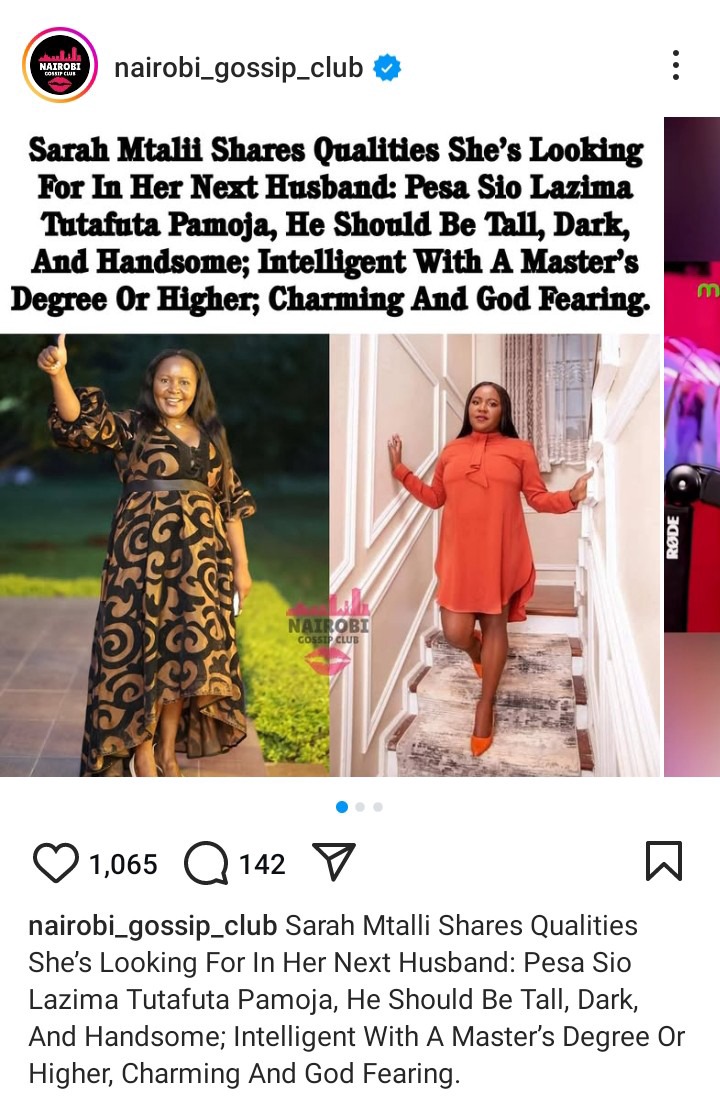Click the blue verified badge

pos(387,67)
